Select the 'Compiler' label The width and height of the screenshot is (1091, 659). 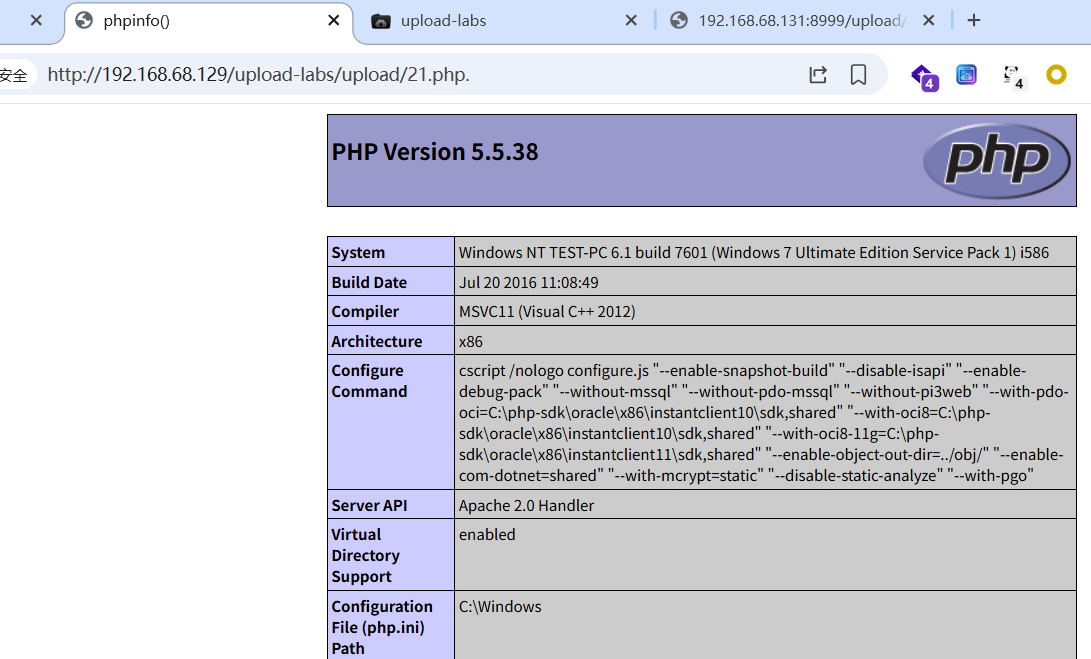click(x=365, y=312)
